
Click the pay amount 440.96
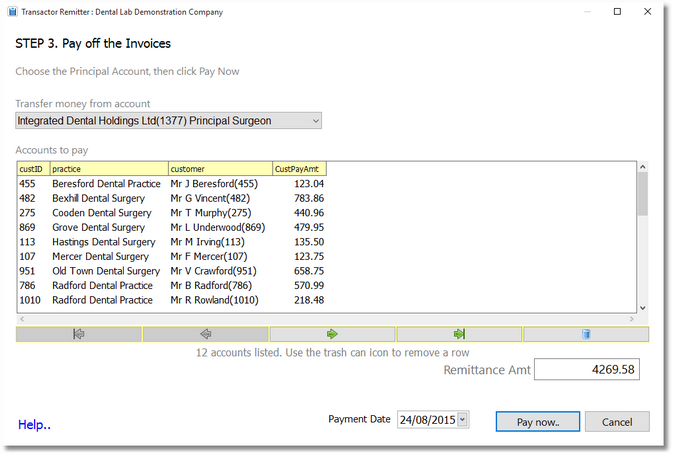tap(309, 213)
